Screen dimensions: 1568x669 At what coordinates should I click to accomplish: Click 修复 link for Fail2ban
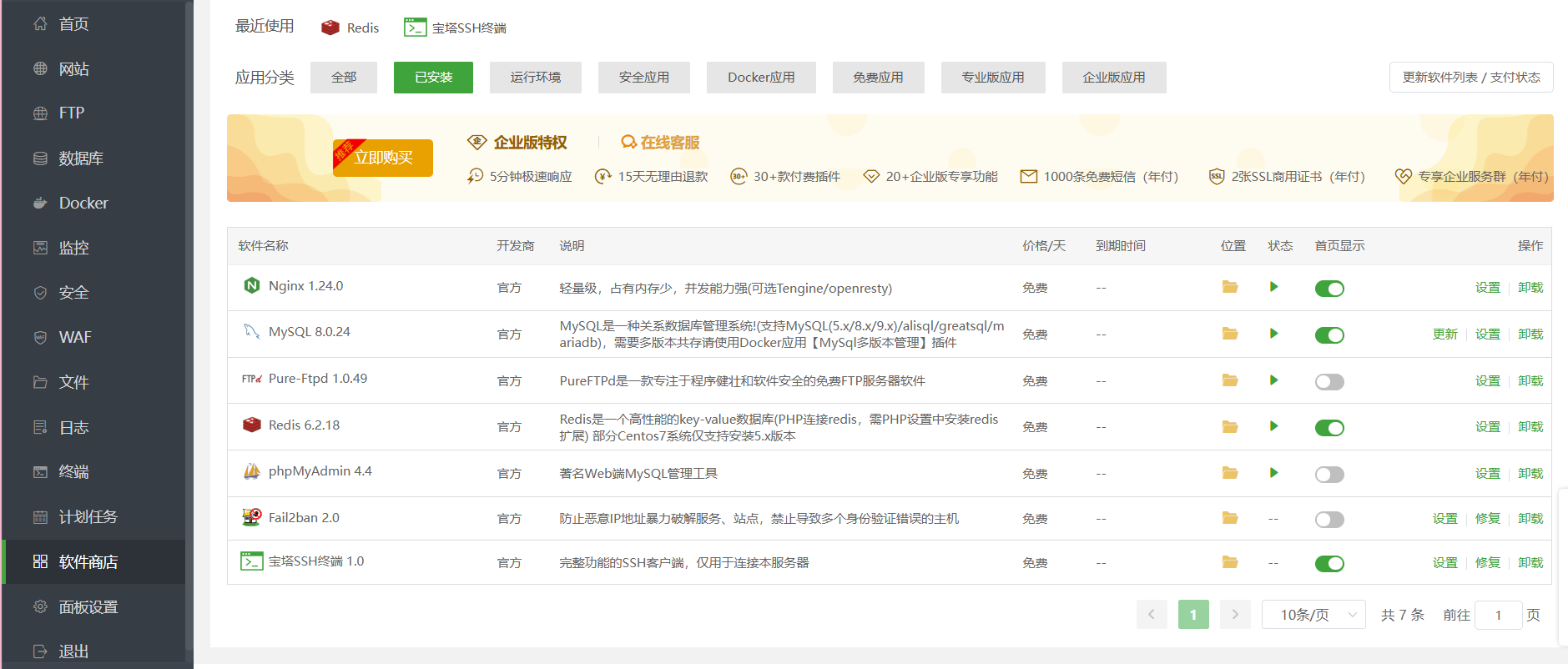click(1487, 518)
